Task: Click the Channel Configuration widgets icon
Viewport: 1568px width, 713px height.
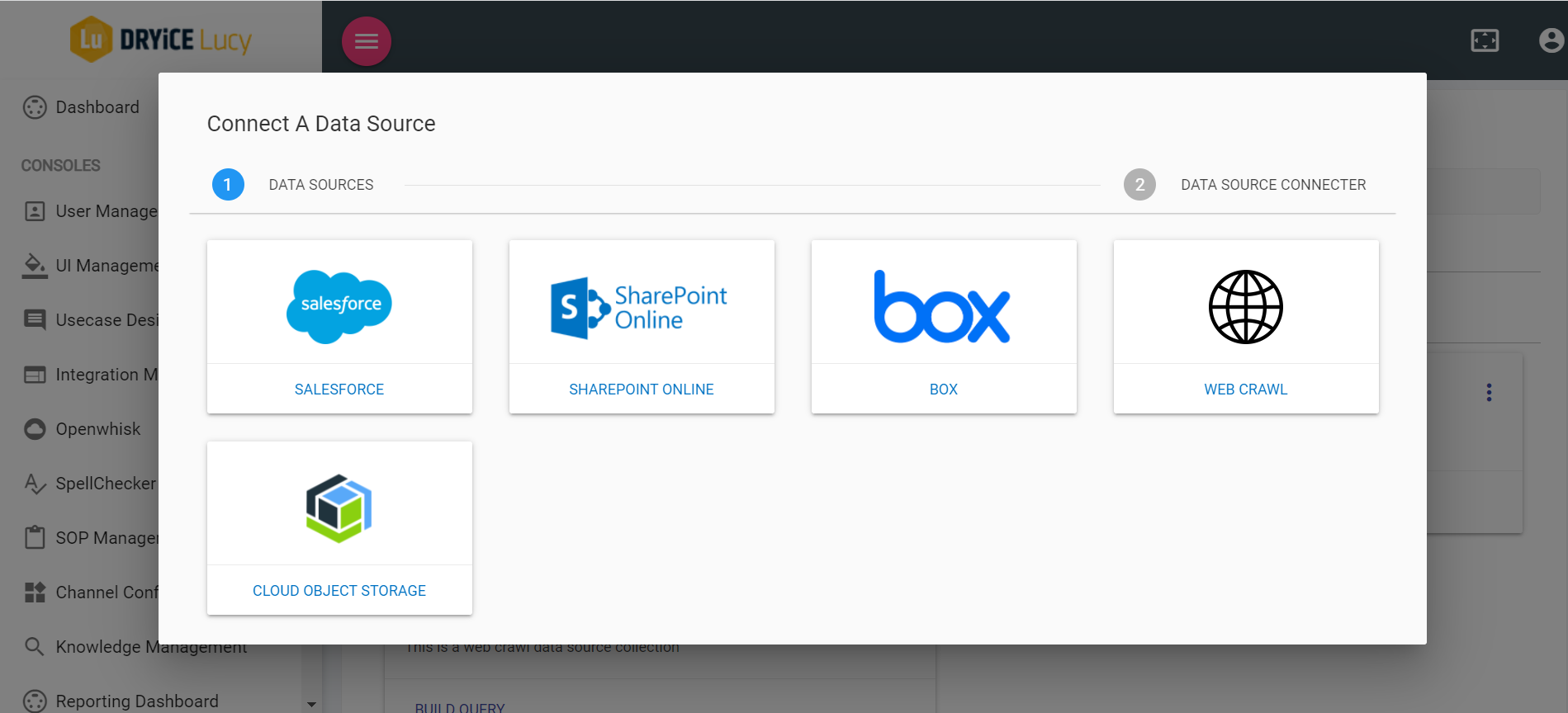Action: (x=35, y=593)
